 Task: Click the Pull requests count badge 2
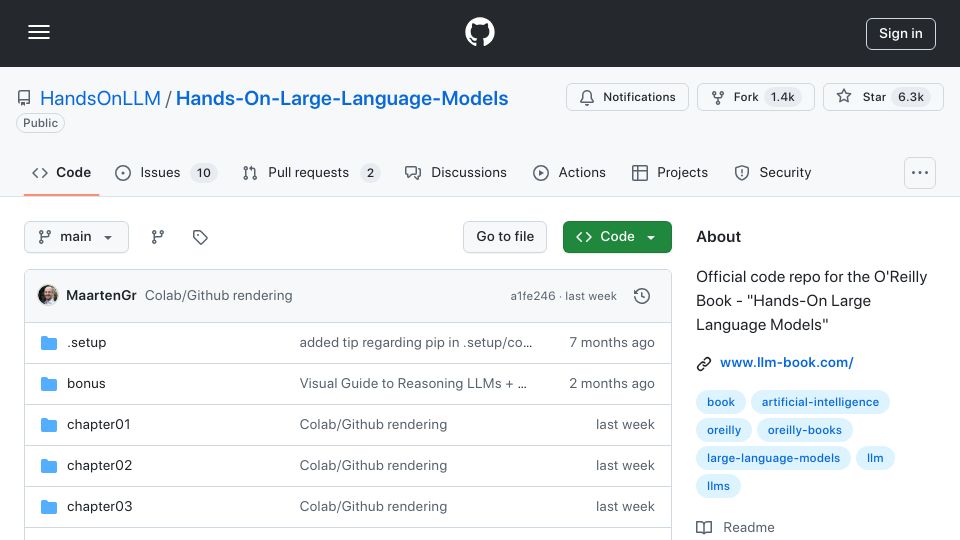click(x=370, y=173)
